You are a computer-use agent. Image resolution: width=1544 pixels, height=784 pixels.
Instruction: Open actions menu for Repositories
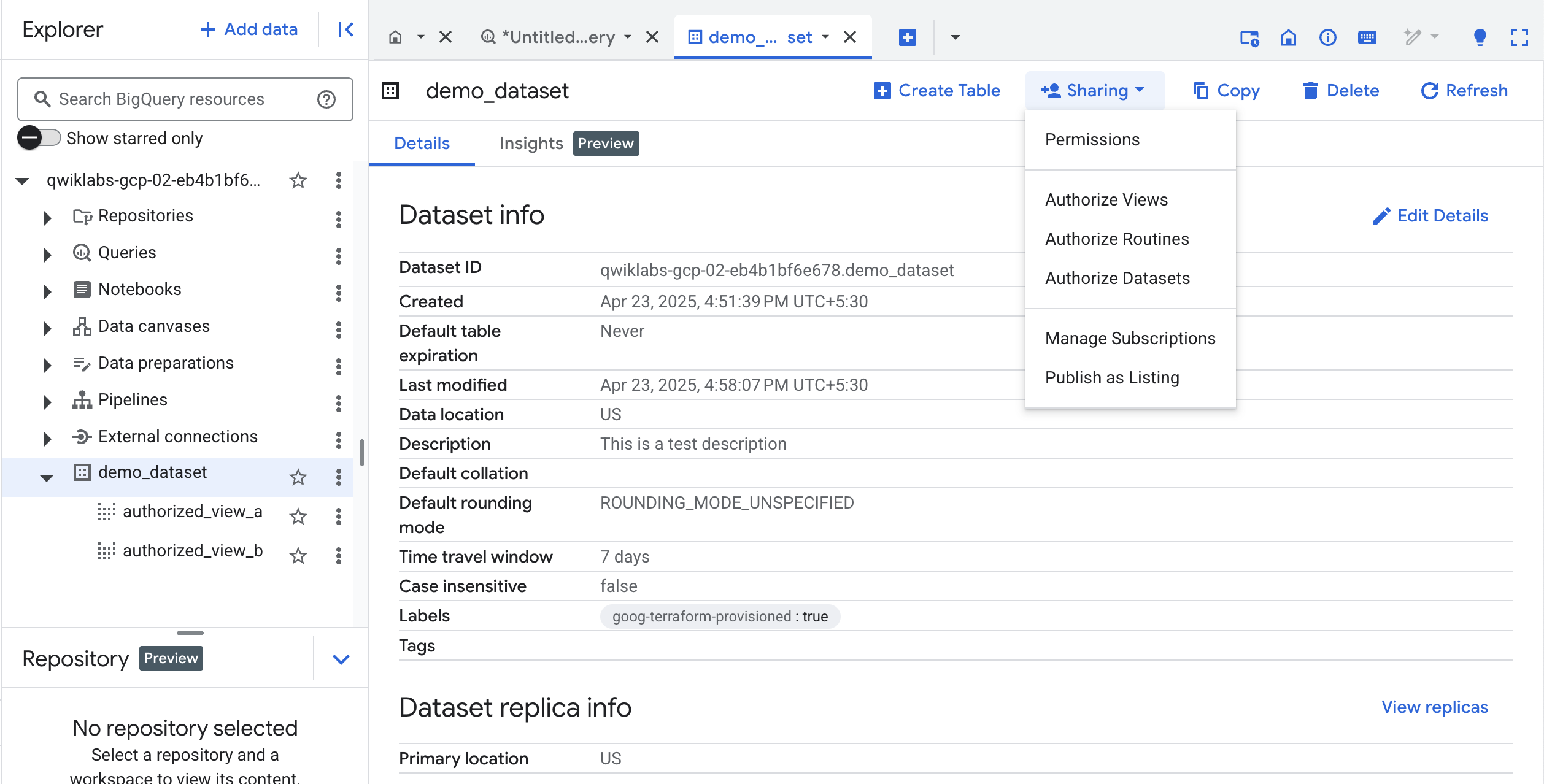tap(339, 218)
